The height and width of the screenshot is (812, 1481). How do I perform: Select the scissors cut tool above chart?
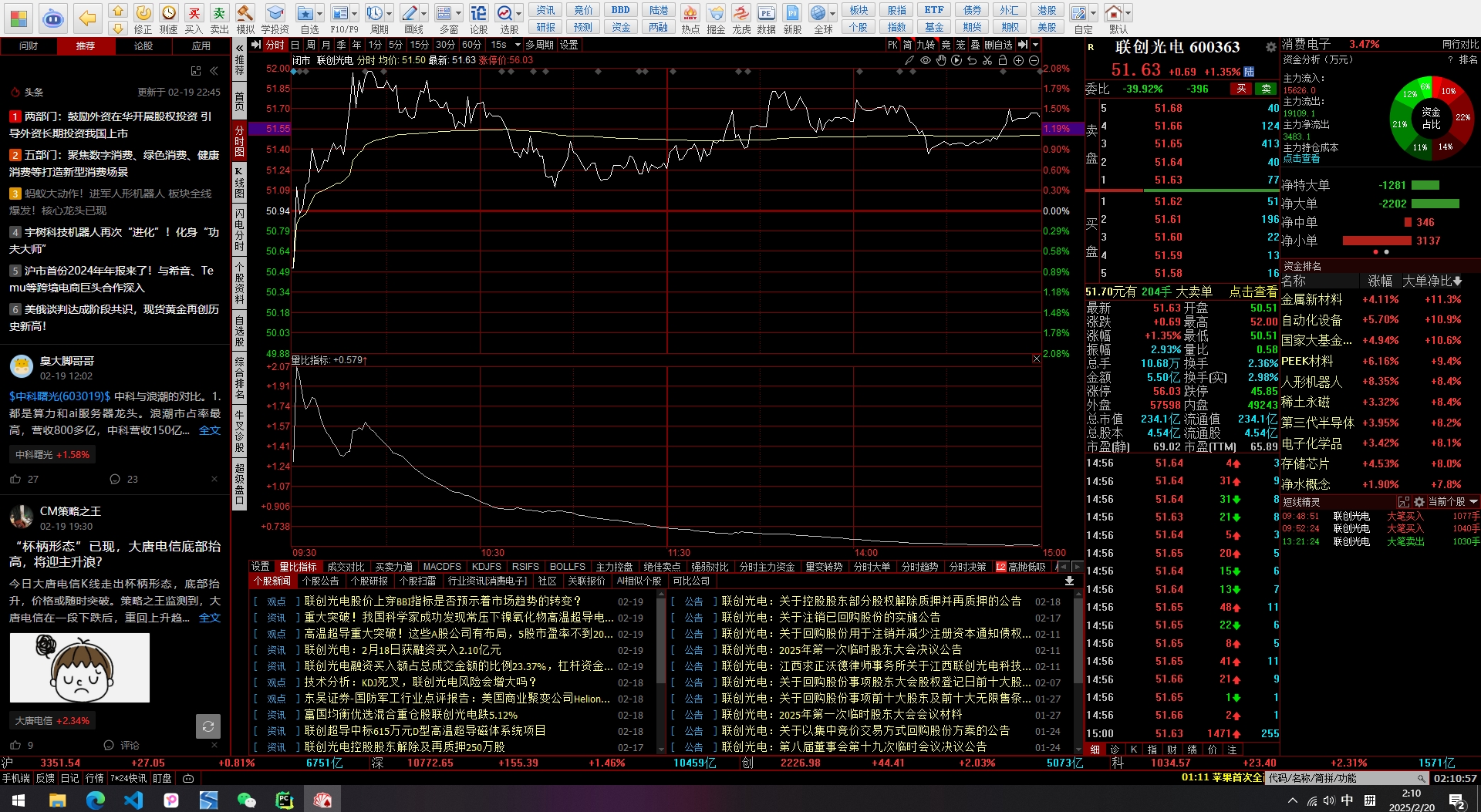pyautogui.click(x=987, y=60)
